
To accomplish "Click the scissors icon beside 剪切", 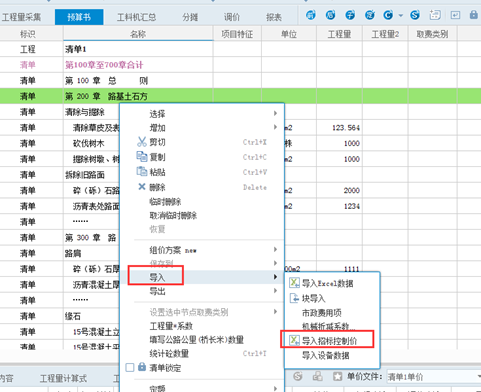I will click(x=142, y=142).
